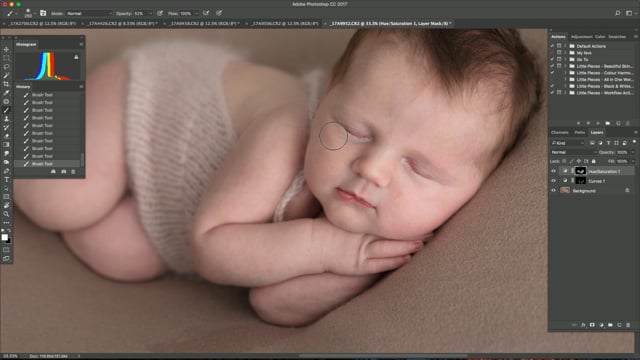Open the brush Mode dropdown
The image size is (640, 360).
pyautogui.click(x=89, y=13)
